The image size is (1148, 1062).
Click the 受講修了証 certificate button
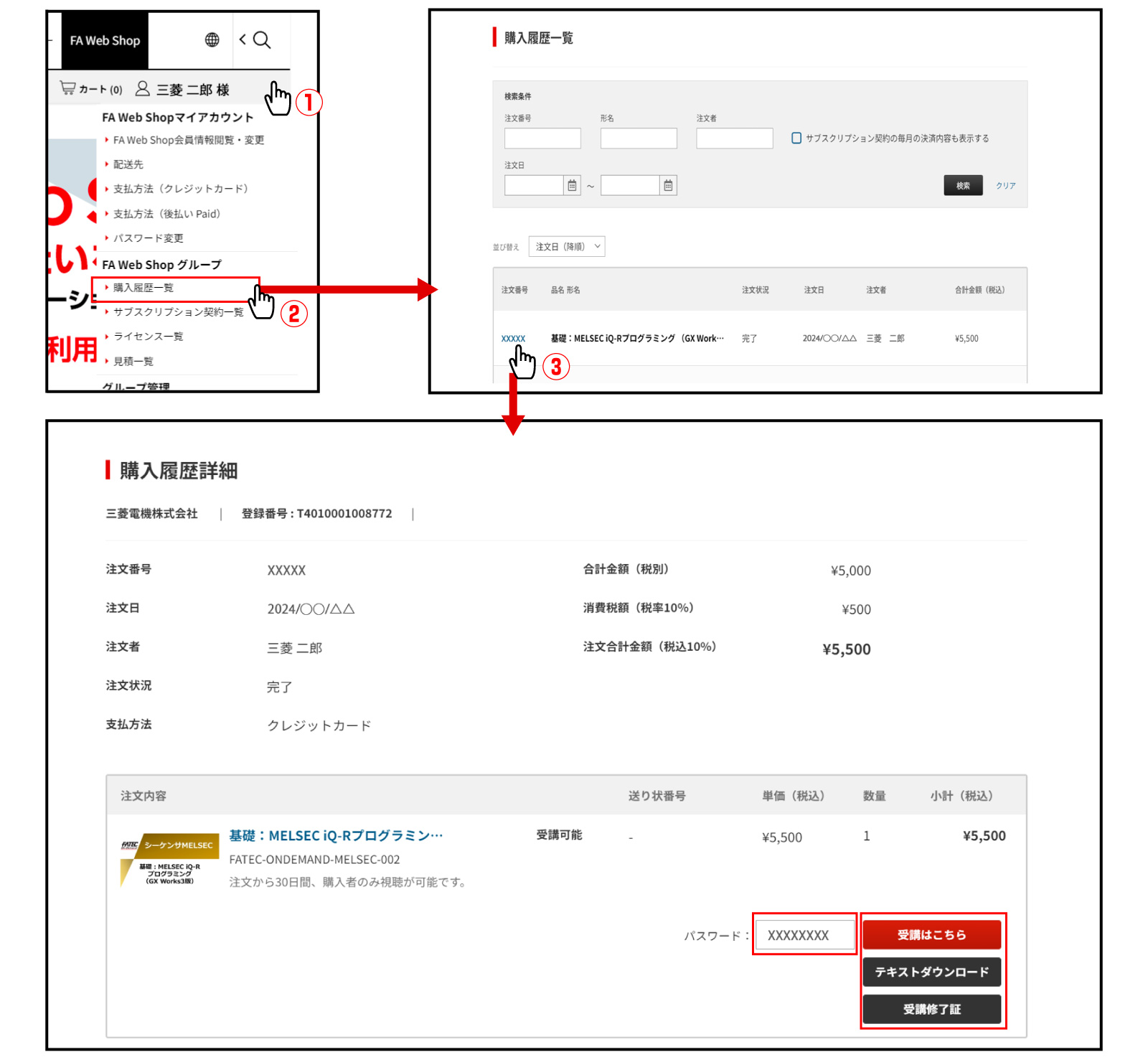[x=931, y=1010]
